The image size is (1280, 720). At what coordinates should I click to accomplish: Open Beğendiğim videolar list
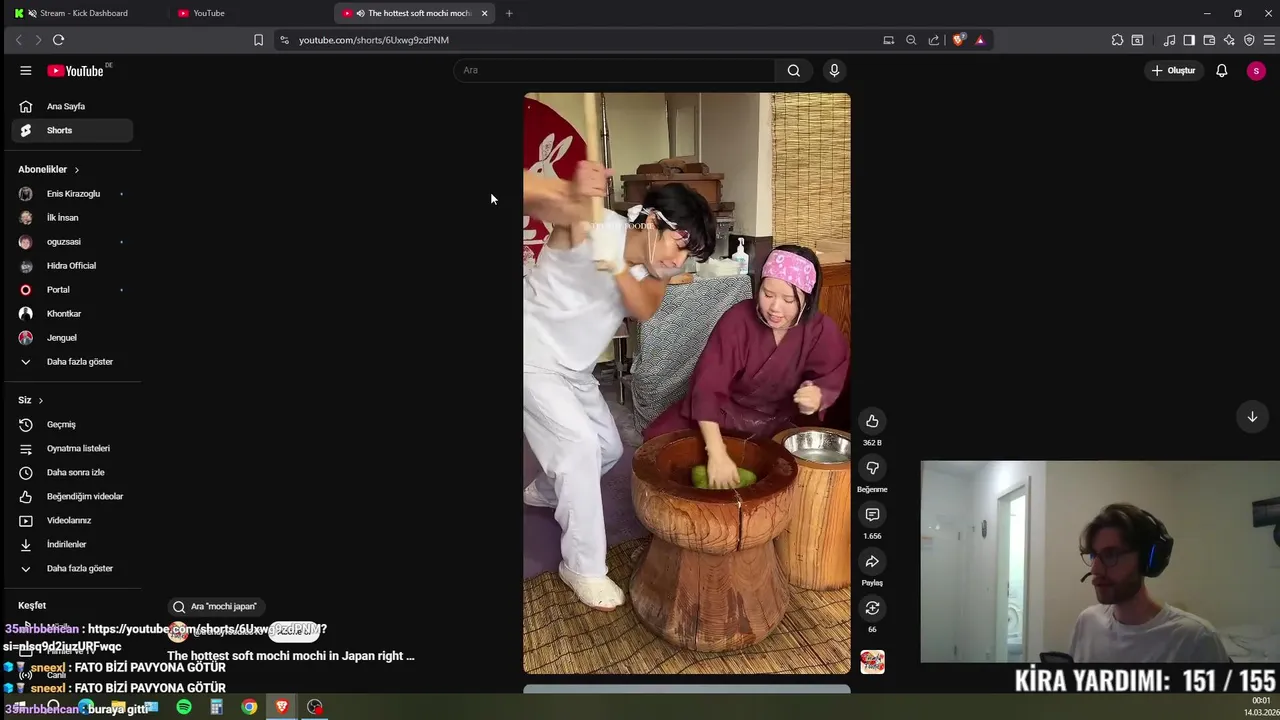pyautogui.click(x=72, y=496)
